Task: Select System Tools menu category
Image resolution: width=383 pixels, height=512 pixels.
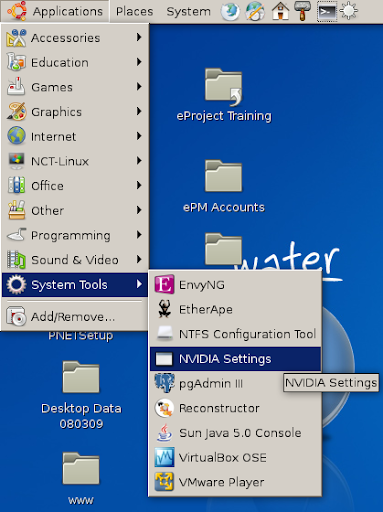Action: click(75, 285)
